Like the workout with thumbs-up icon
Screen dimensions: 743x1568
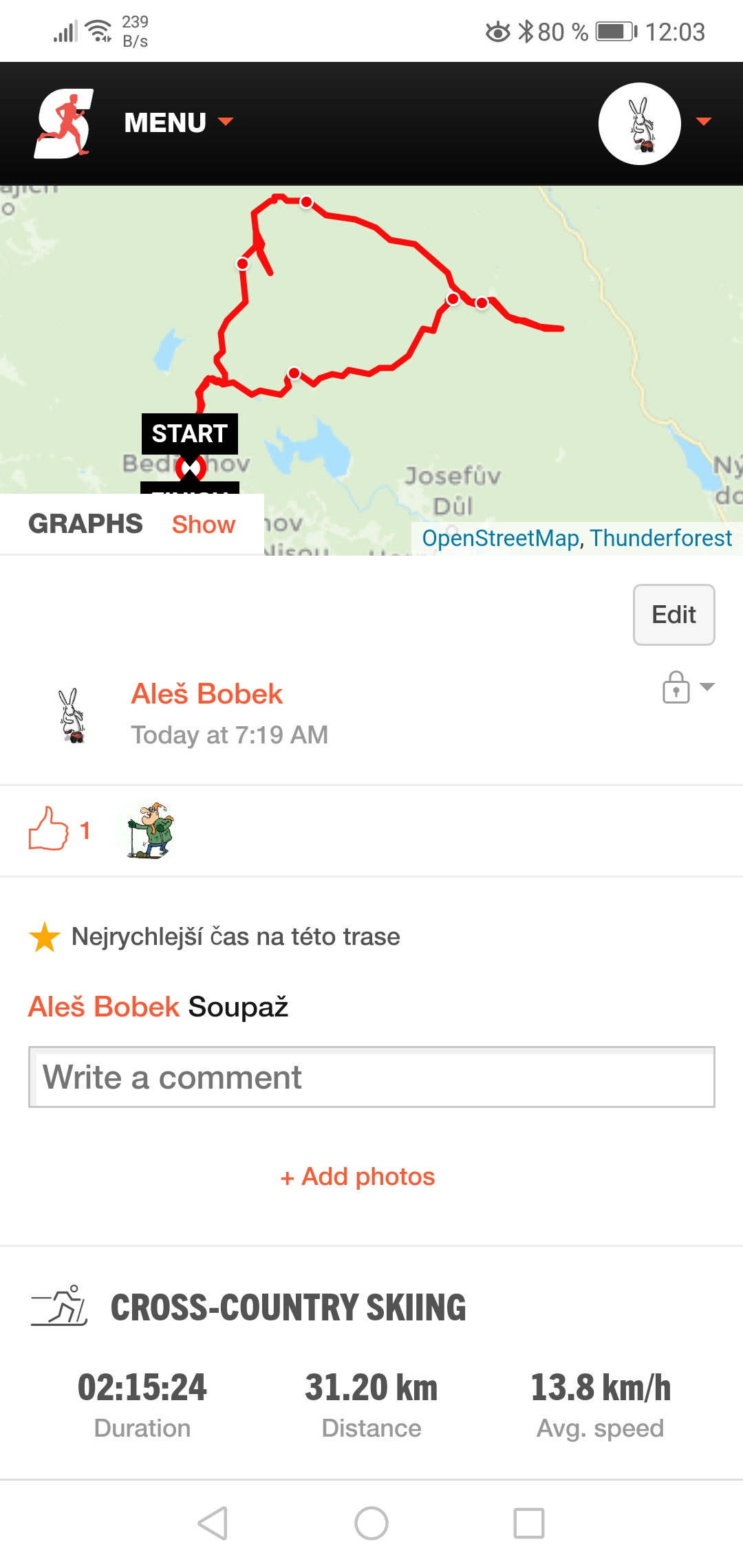click(x=48, y=829)
